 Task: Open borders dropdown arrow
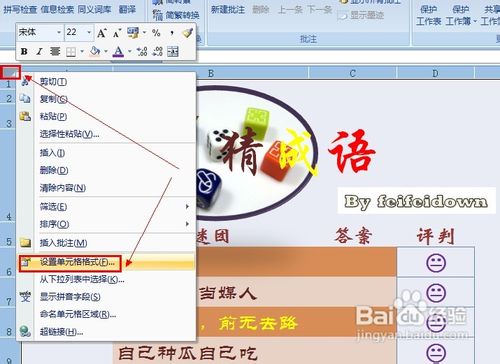click(82, 52)
